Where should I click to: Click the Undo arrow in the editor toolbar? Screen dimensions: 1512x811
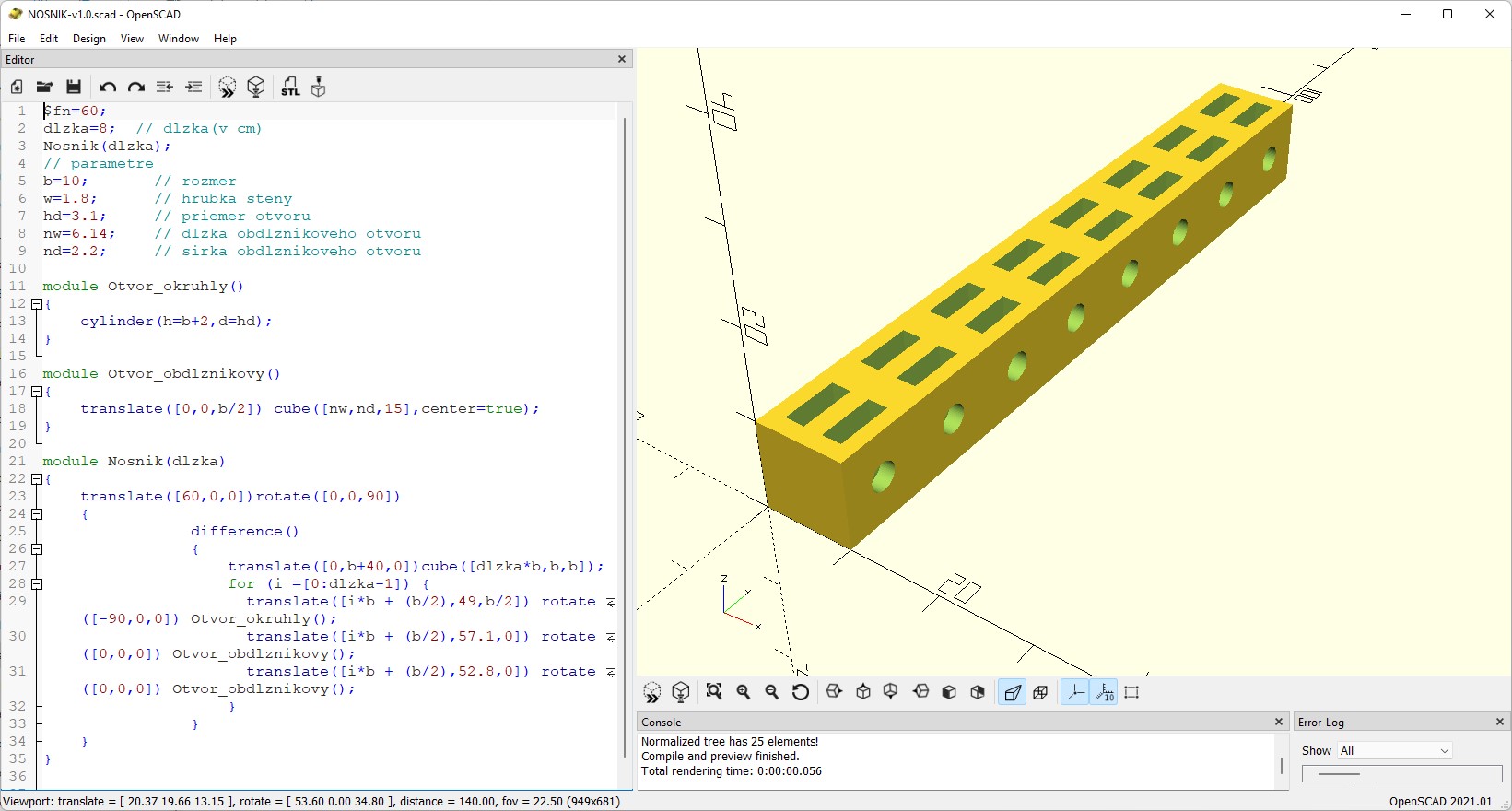click(x=107, y=88)
